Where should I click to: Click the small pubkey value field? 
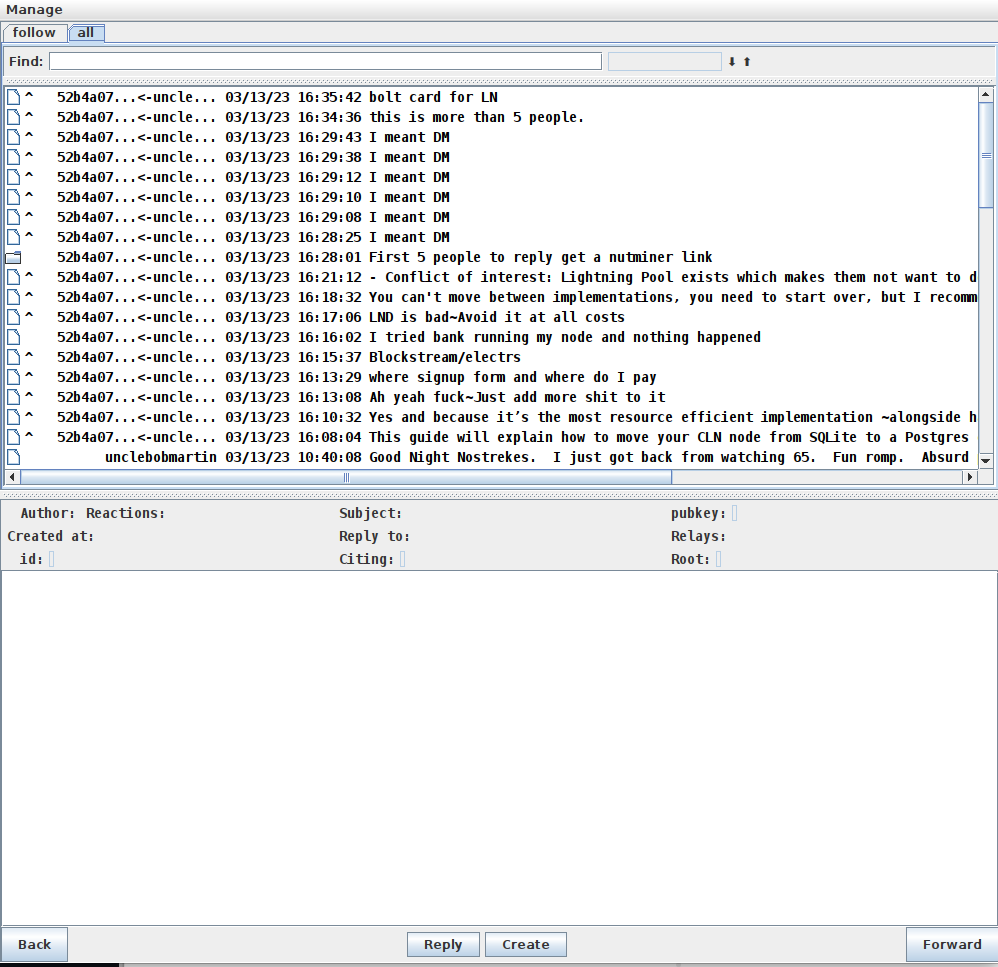coord(734,513)
